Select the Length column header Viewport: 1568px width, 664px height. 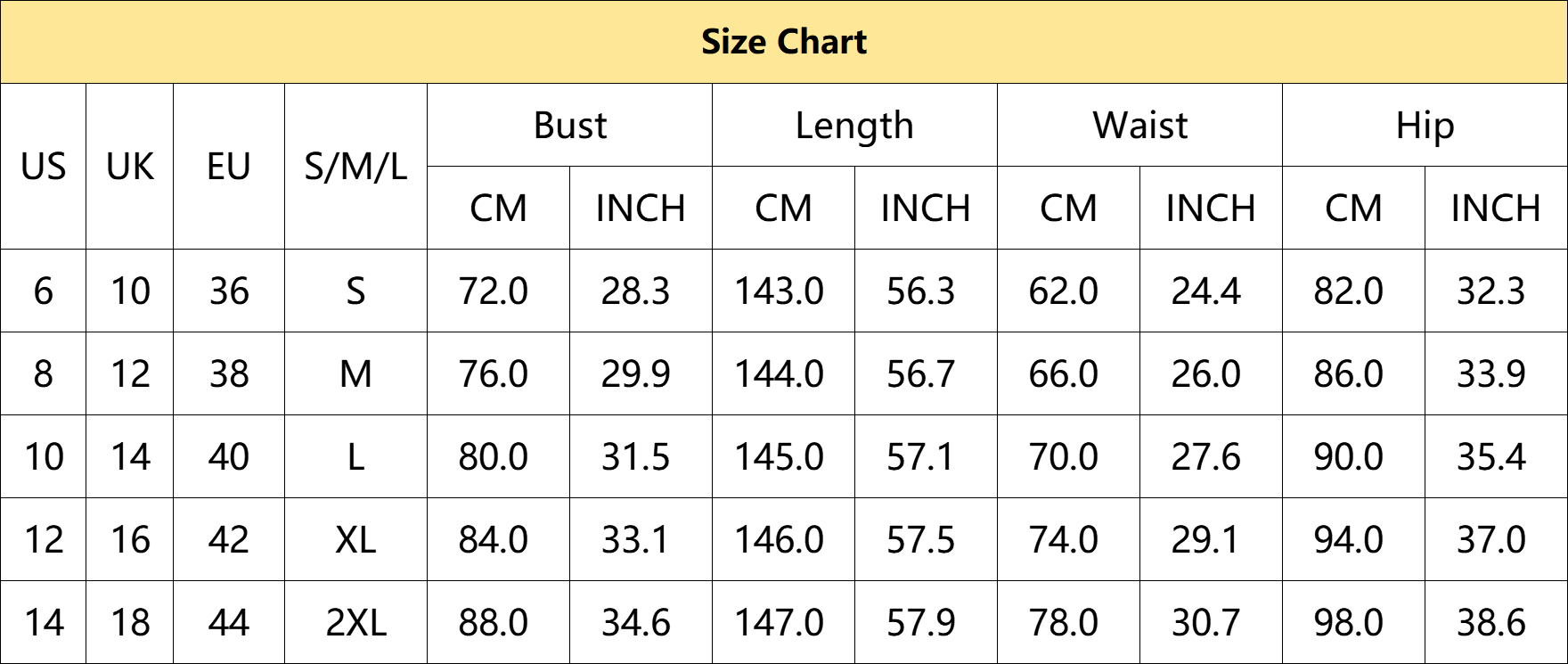[x=855, y=125]
